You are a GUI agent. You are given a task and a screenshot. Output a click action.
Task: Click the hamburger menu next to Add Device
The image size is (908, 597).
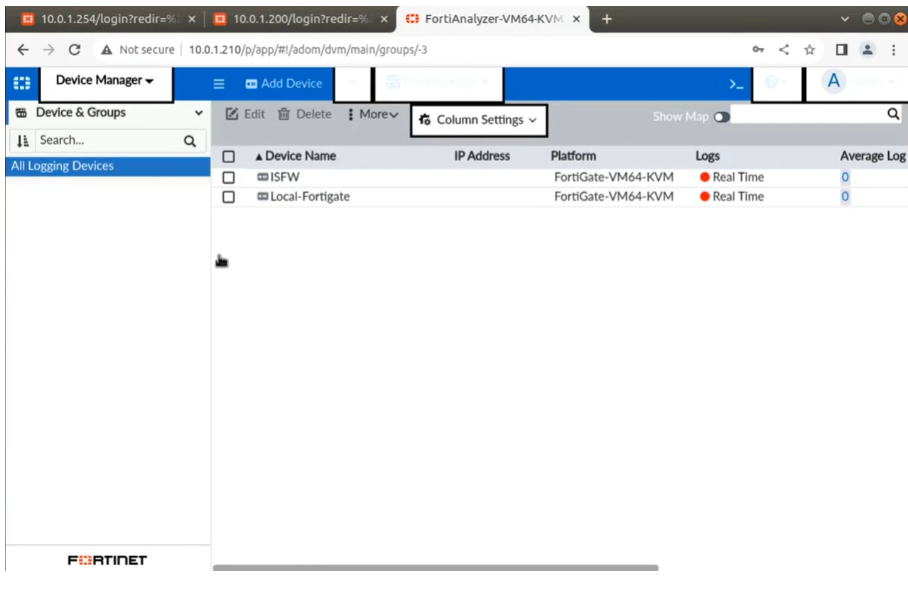218,84
